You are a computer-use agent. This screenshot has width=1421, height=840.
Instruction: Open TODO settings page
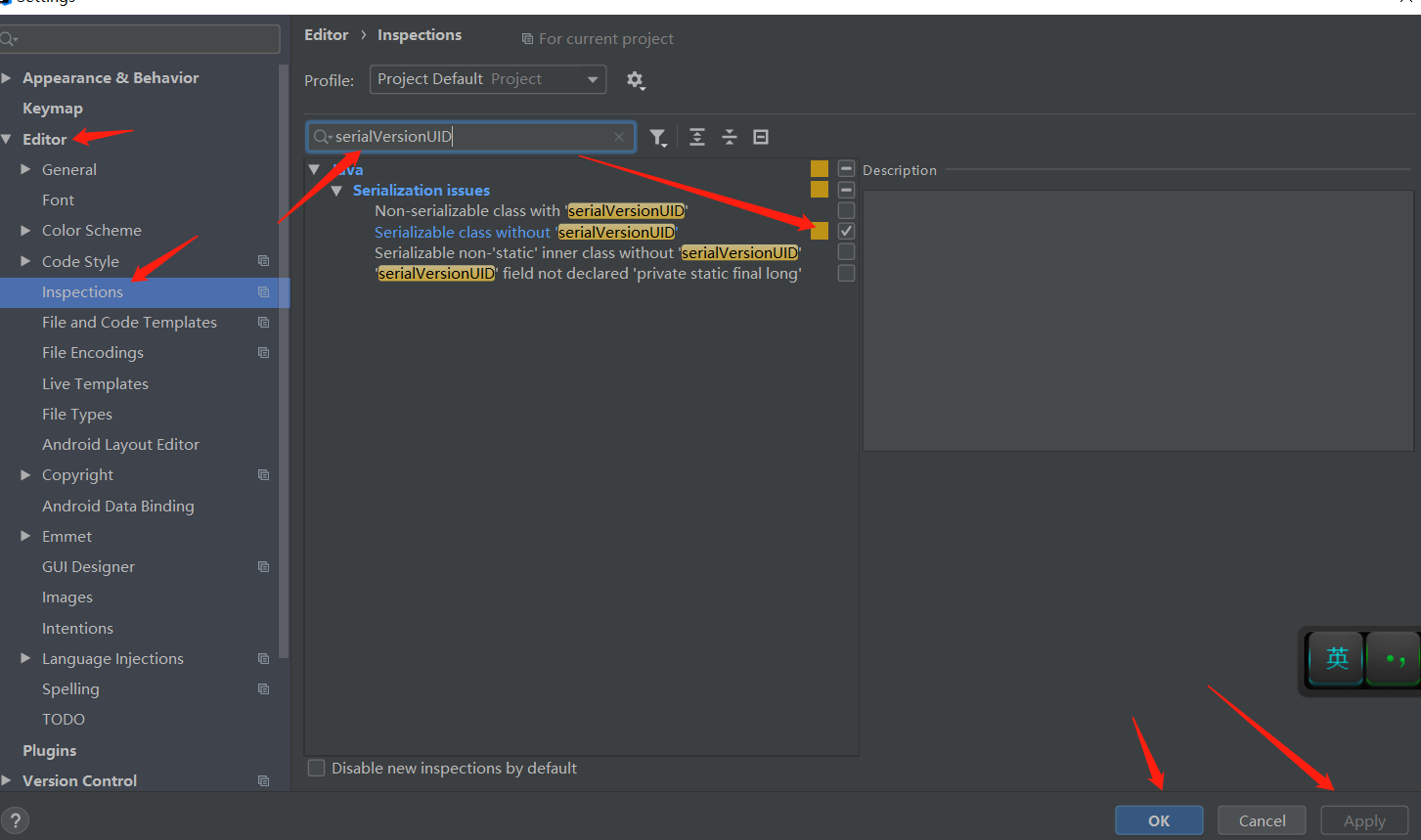(64, 719)
